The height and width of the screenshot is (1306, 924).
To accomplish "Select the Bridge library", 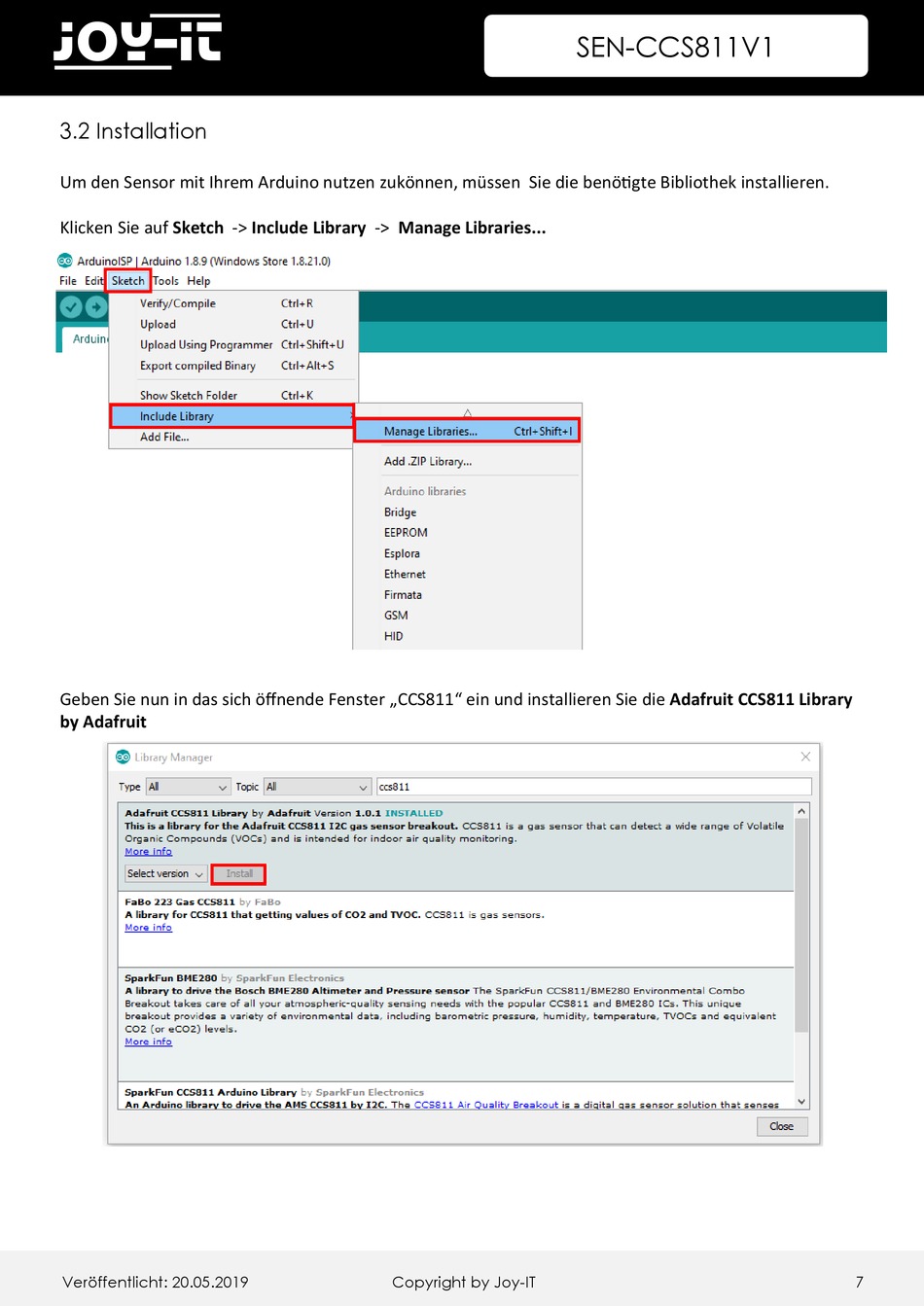I will pyautogui.click(x=467, y=512).
